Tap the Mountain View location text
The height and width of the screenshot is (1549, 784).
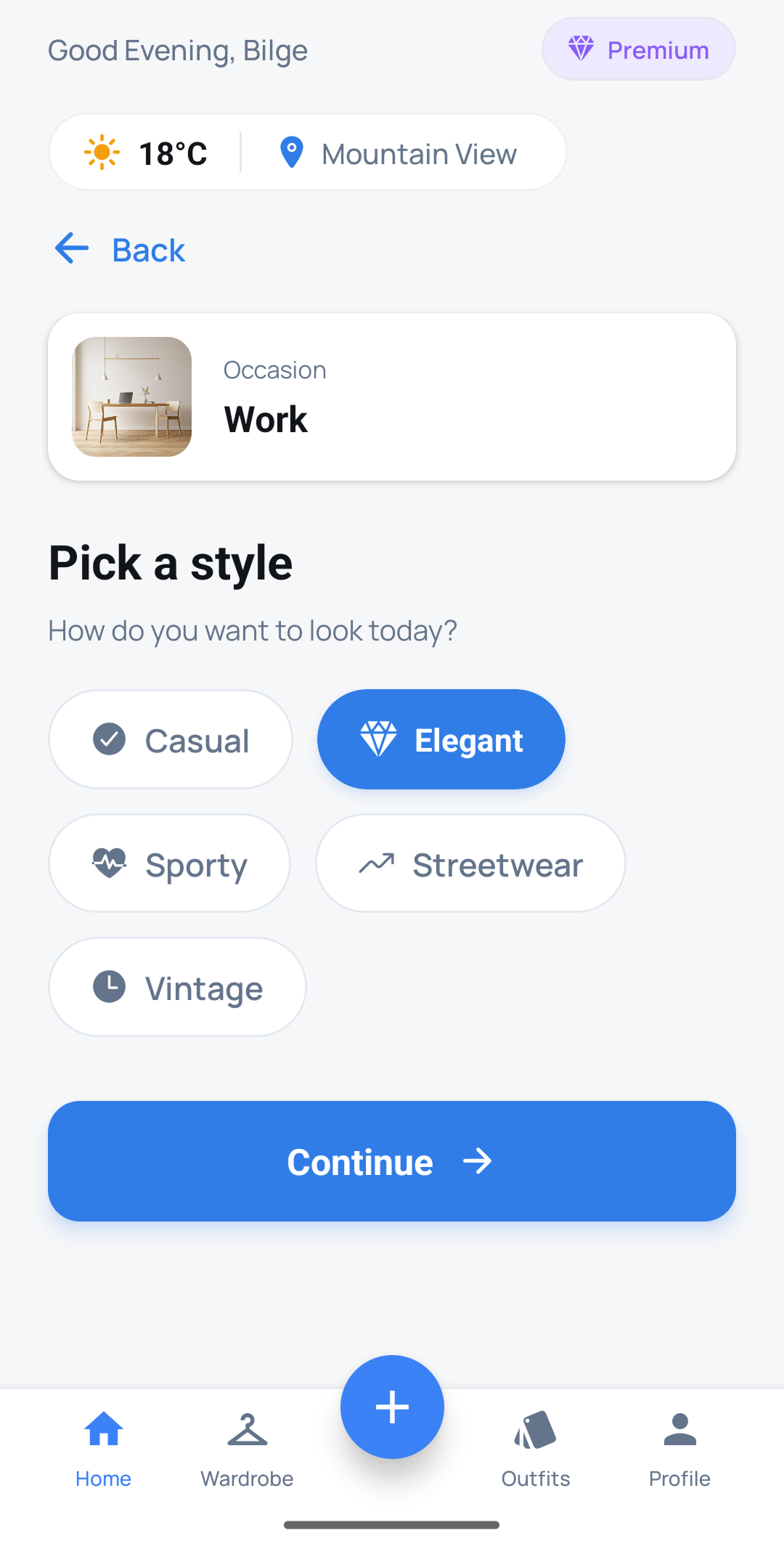[x=419, y=154]
